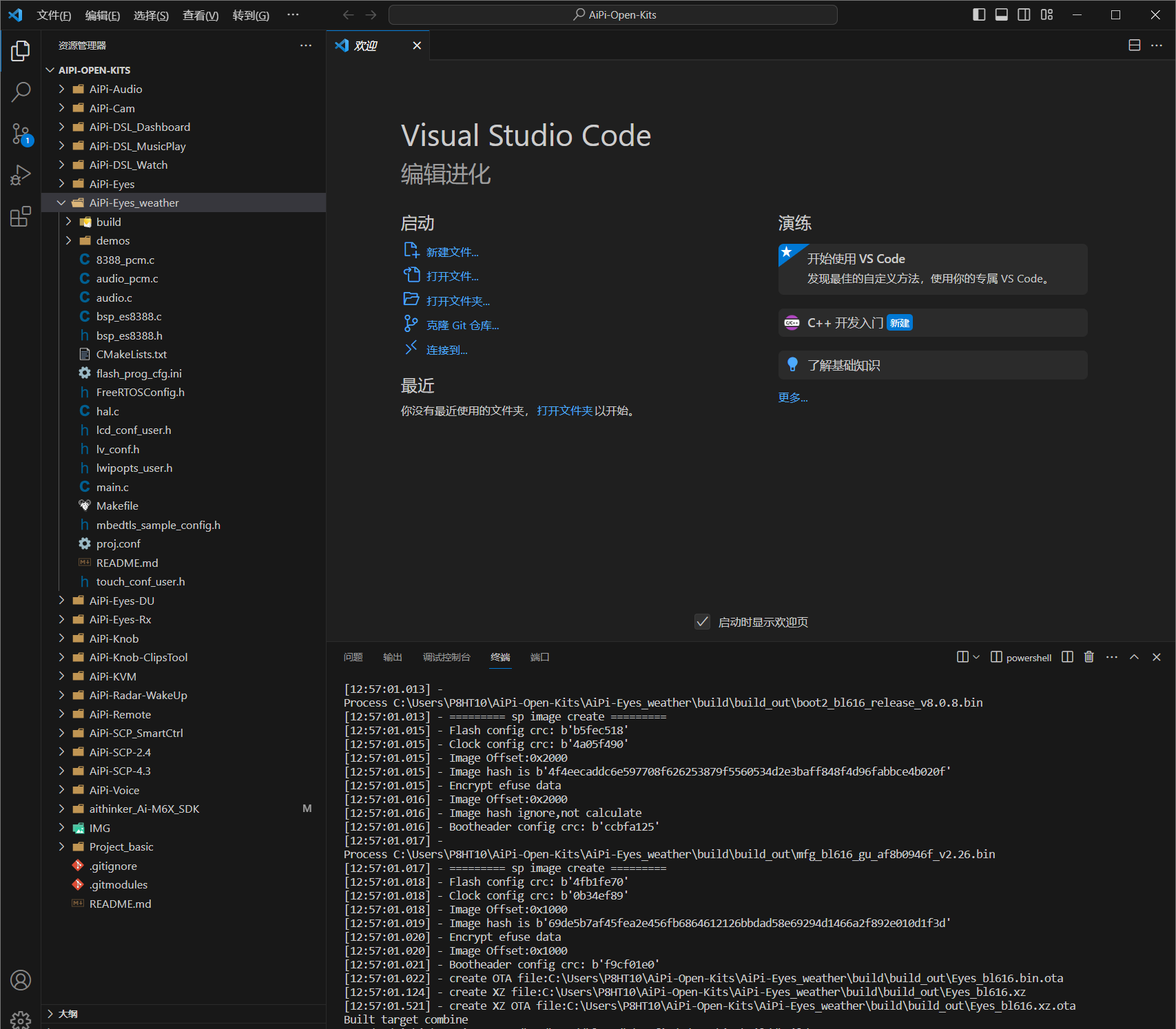Click the 新建文件 new file link
1176x1029 pixels.
[x=452, y=252]
